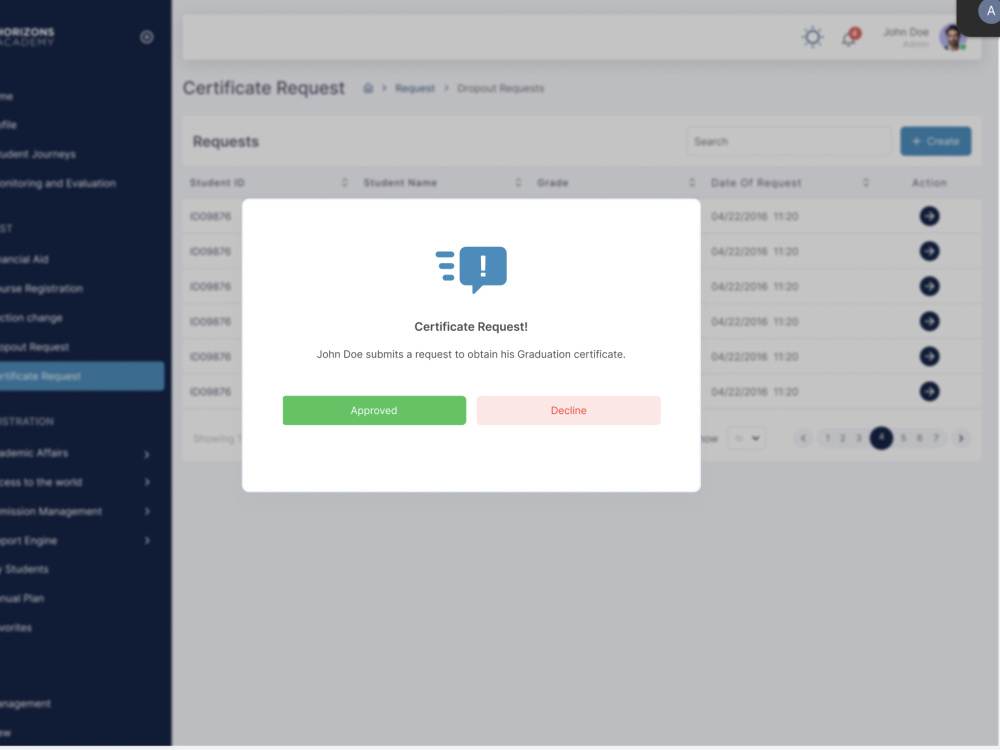Select pagination page 7
Screen dimensions: 1000x750
[x=936, y=438]
